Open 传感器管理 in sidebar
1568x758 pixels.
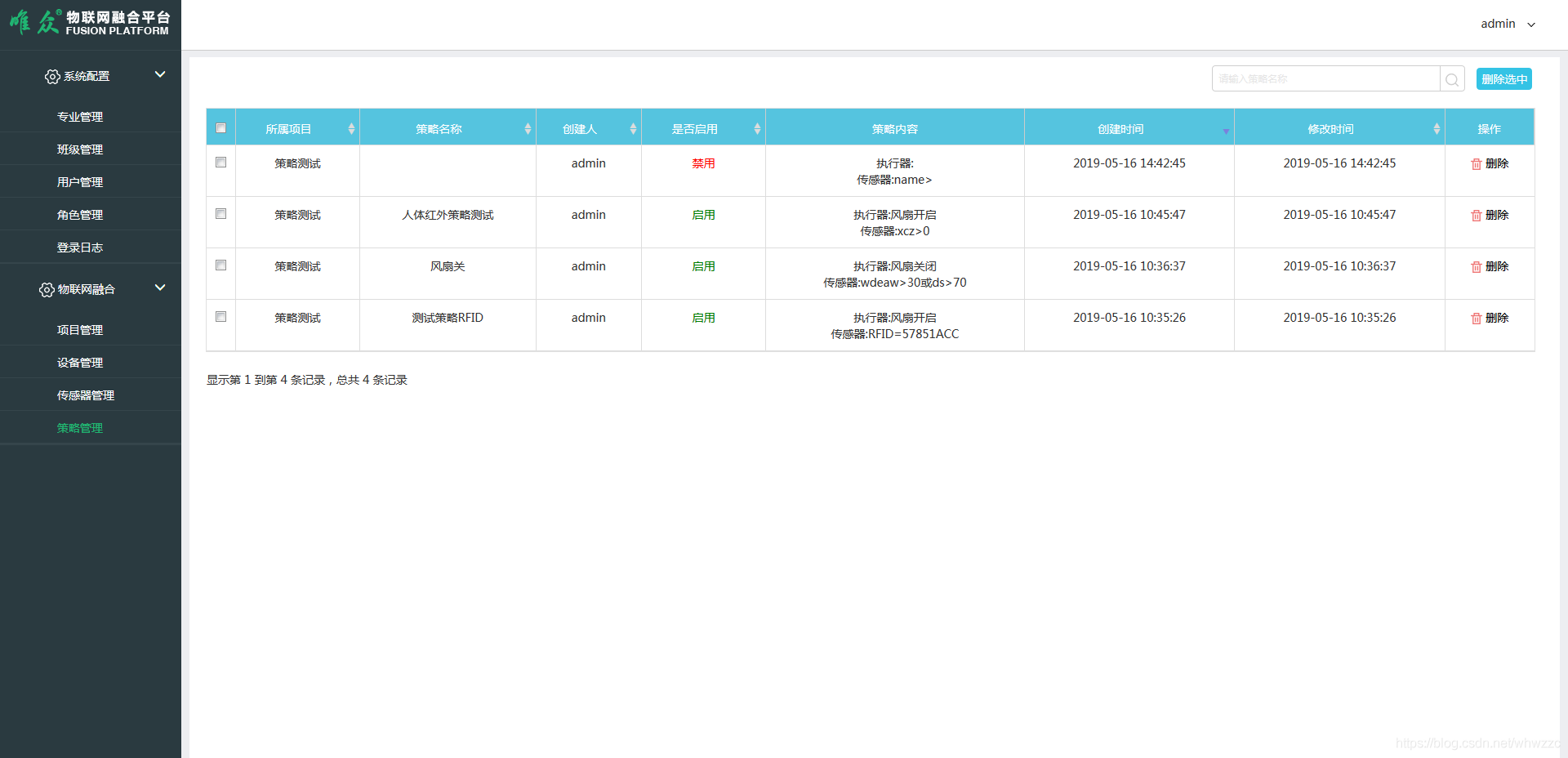coord(86,395)
